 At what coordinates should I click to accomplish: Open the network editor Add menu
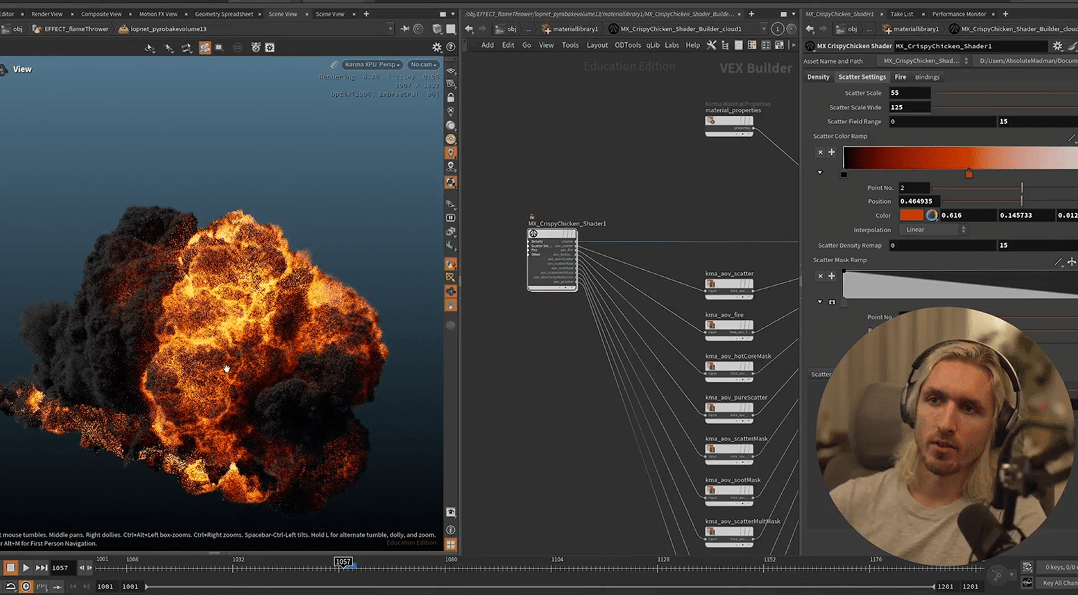[x=487, y=45]
